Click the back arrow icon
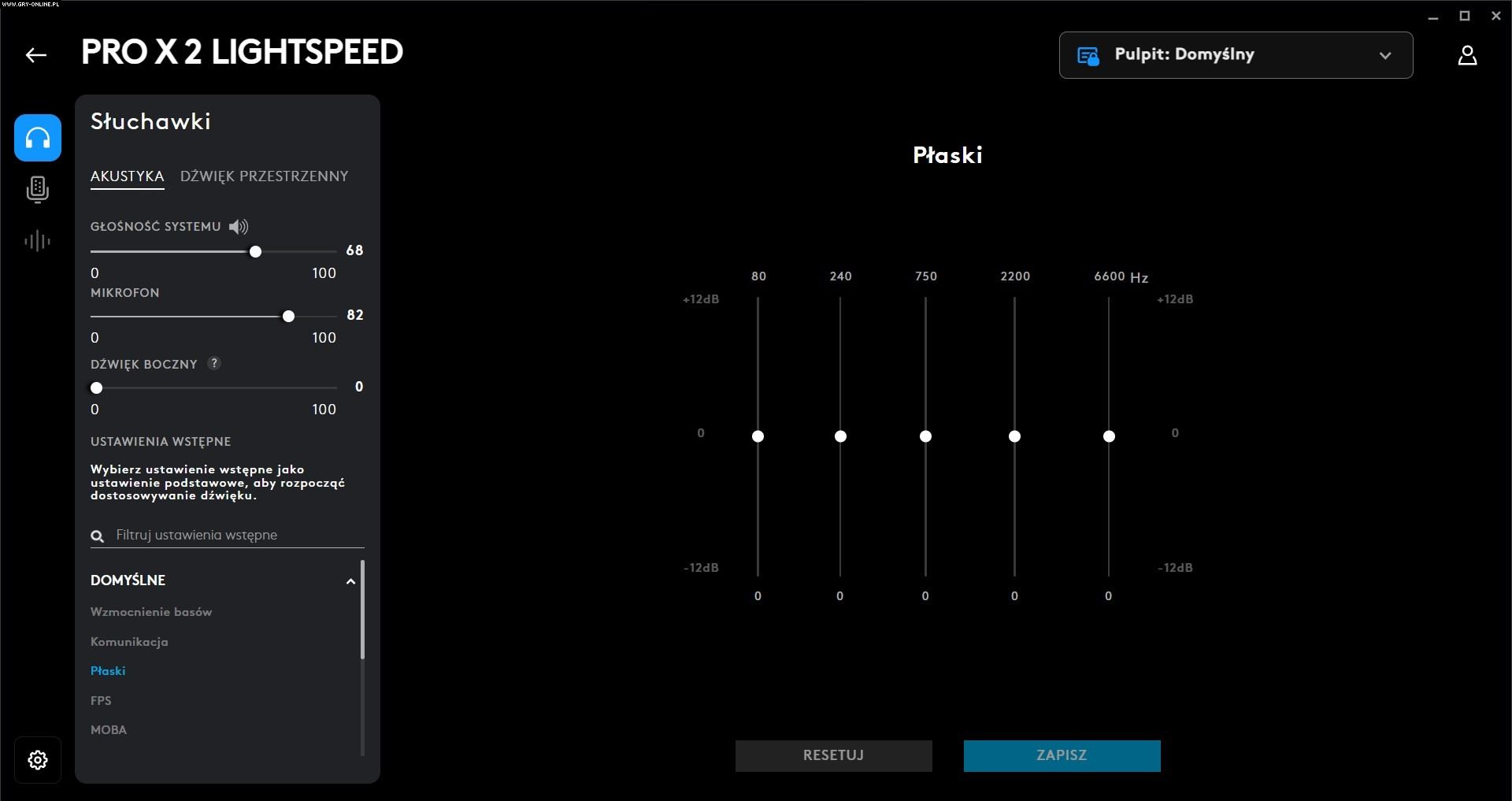 [36, 55]
